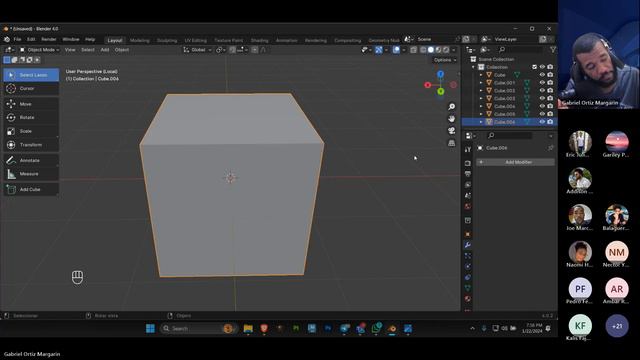This screenshot has width=640, height=360.
Task: Open the Tool tab in Properties editor
Action: click(468, 149)
